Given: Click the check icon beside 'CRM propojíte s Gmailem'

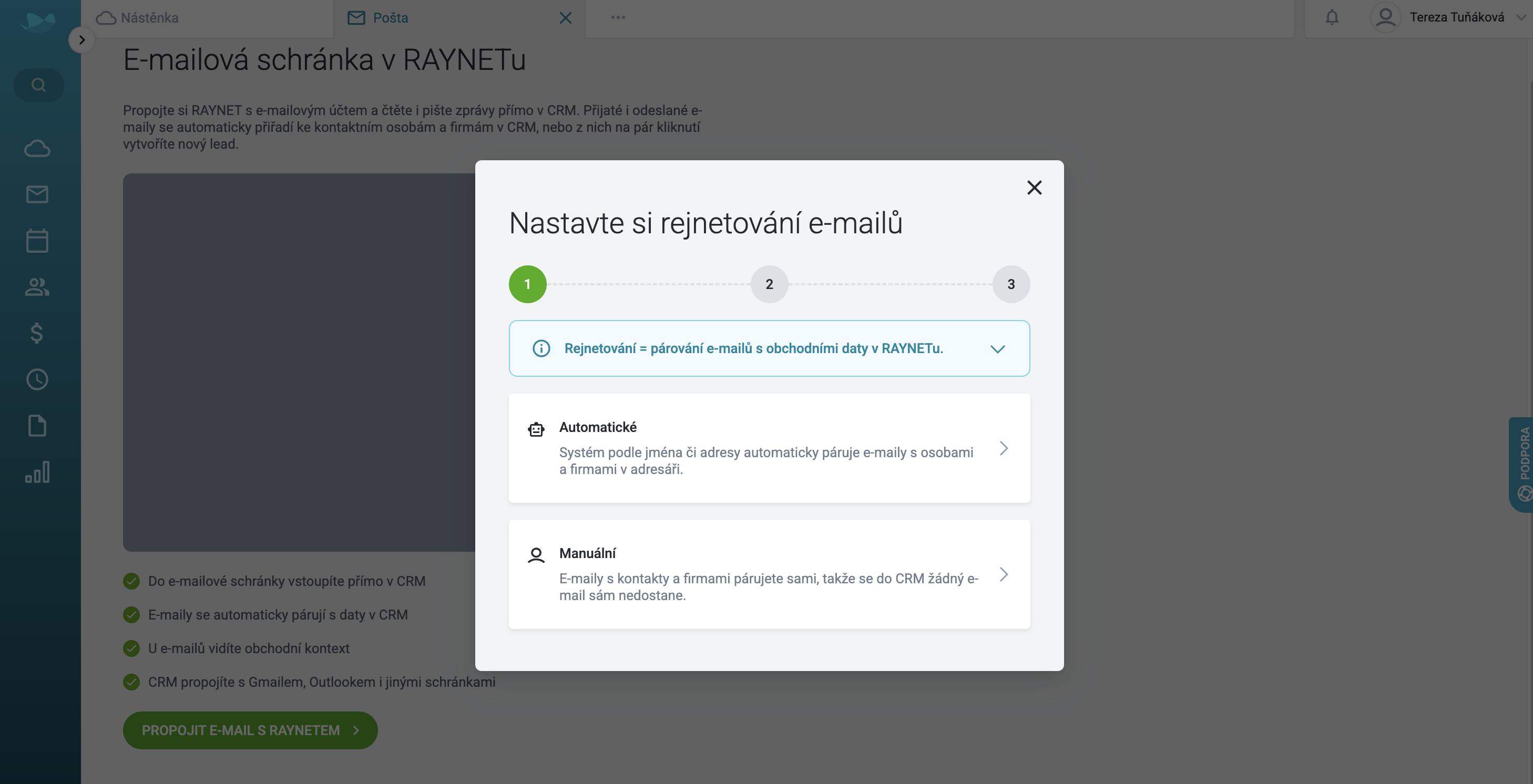Looking at the screenshot, I should click(131, 682).
